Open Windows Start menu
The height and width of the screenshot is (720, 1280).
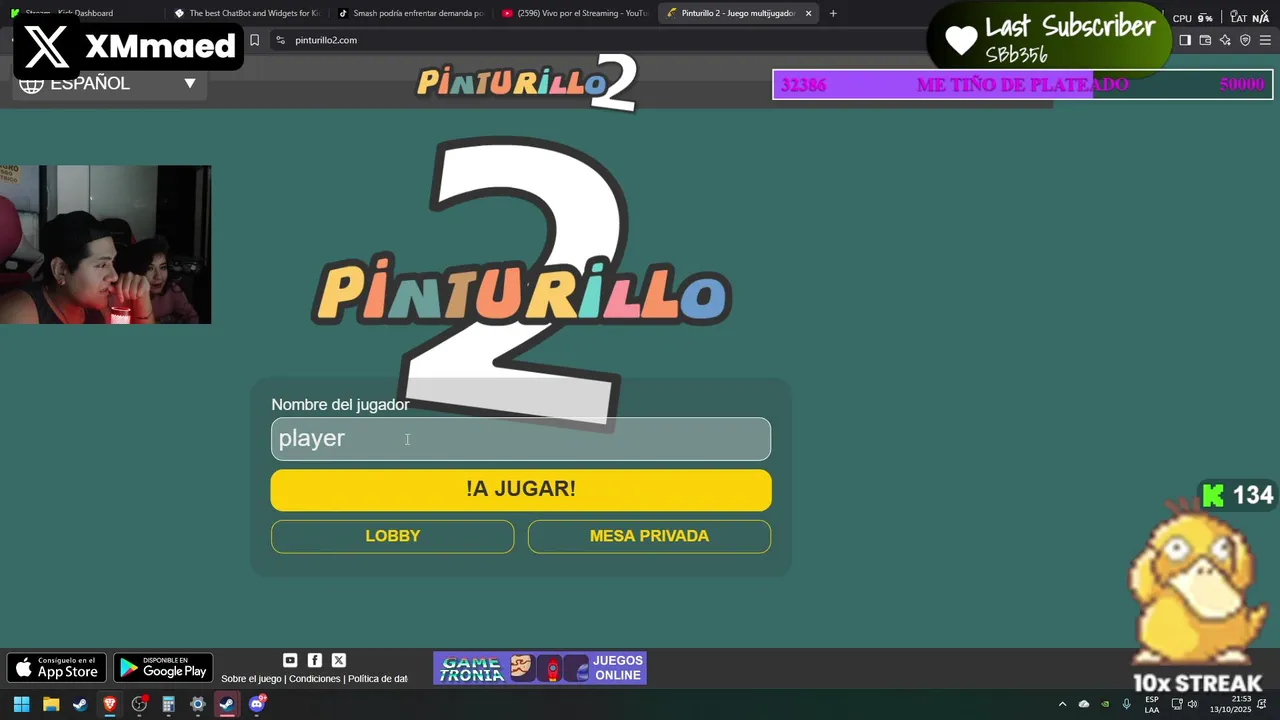[x=21, y=704]
